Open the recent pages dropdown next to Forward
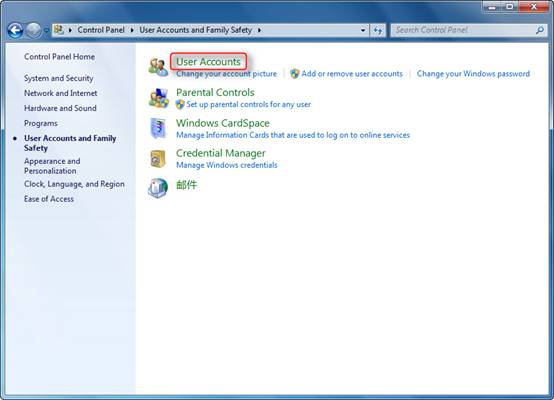The image size is (554, 400). tap(46, 31)
